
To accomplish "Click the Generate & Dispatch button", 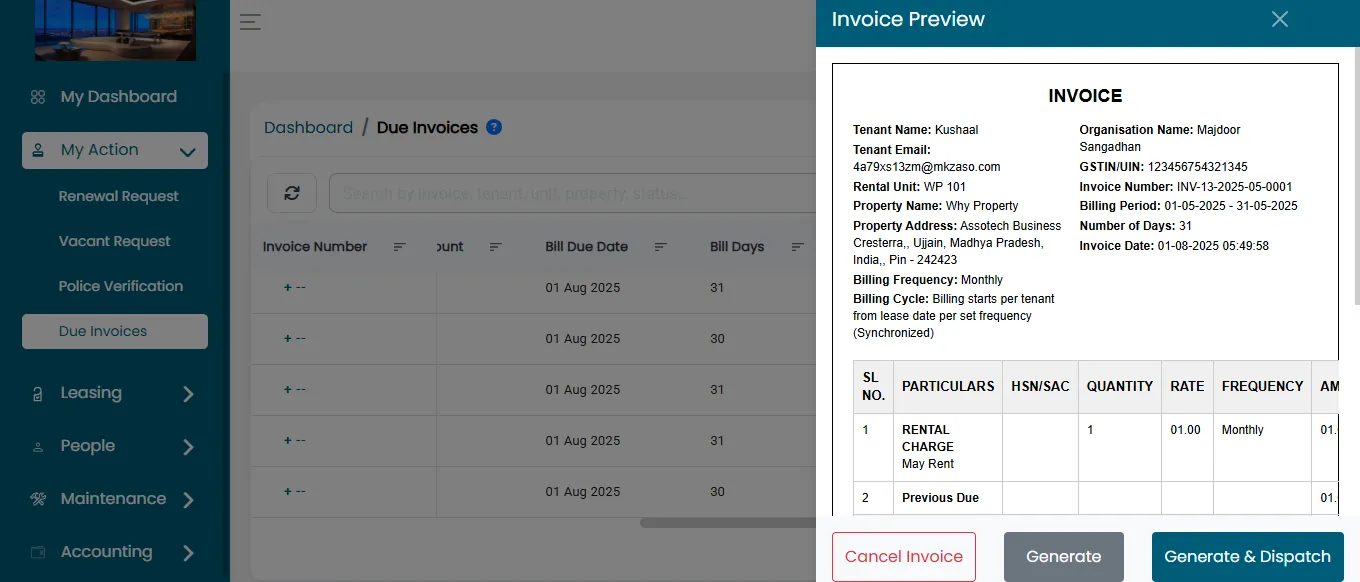I will click(1248, 557).
